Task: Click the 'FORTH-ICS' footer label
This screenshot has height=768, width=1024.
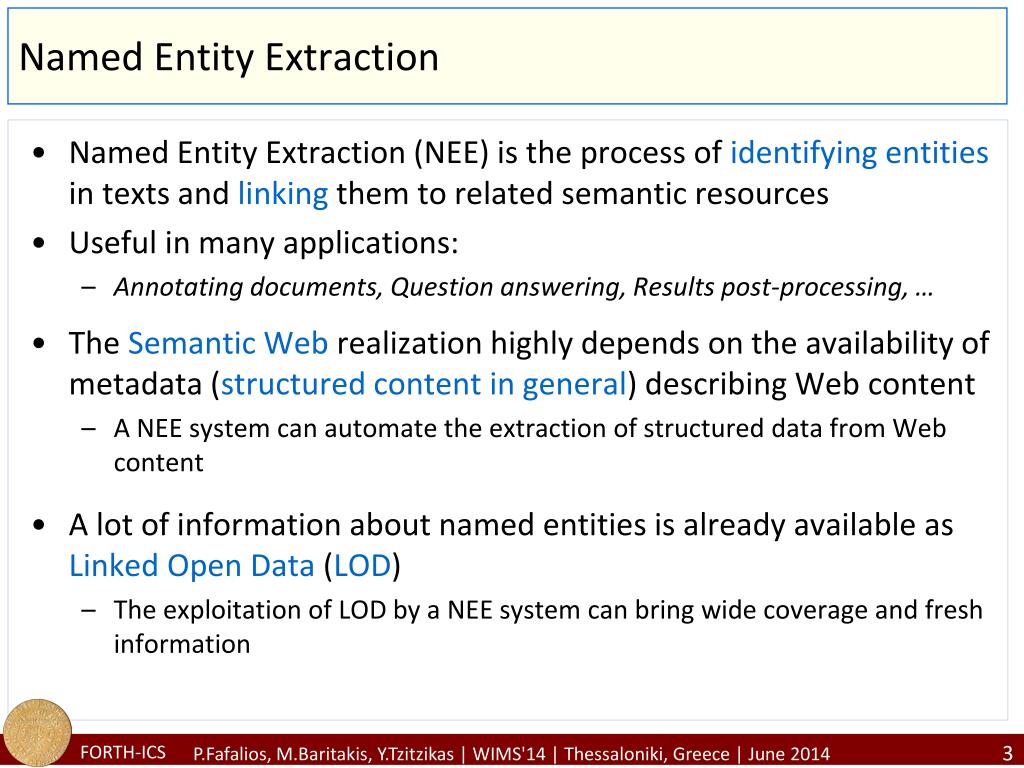Action: (x=123, y=752)
